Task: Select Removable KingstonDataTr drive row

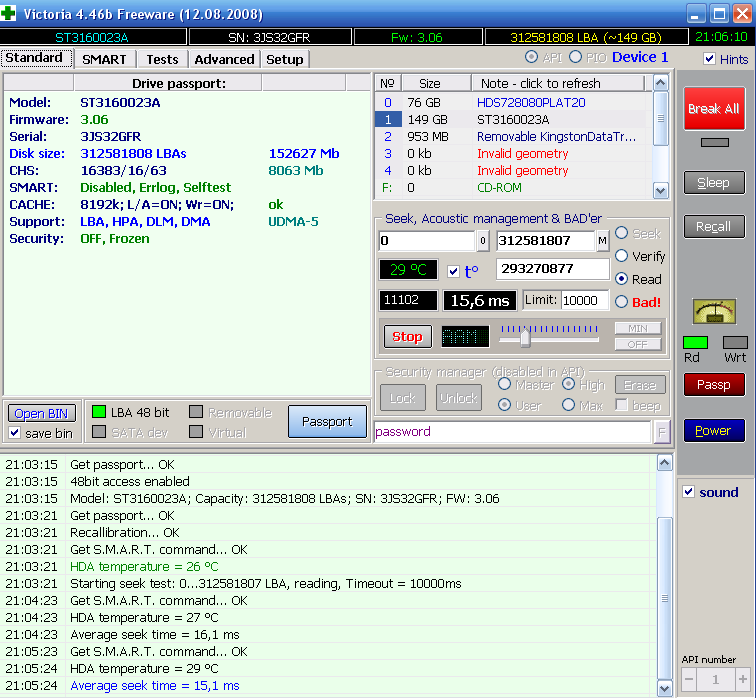Action: (514, 136)
